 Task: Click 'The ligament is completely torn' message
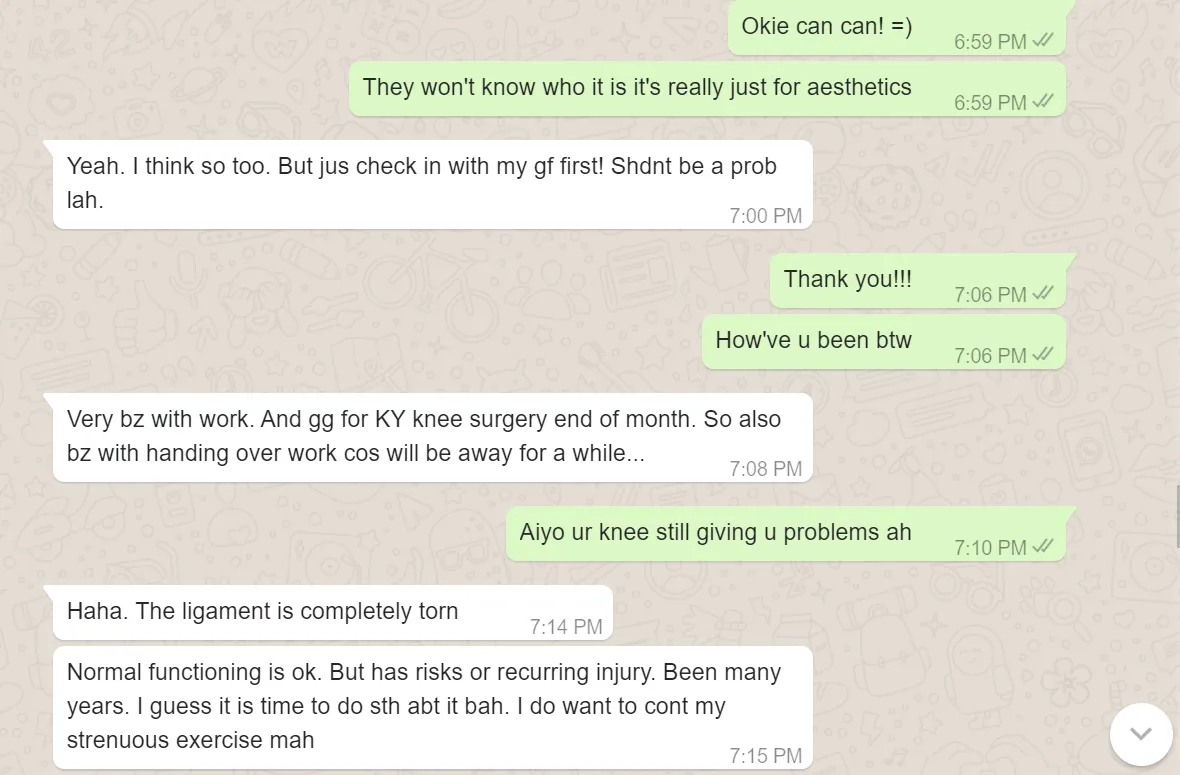point(333,612)
